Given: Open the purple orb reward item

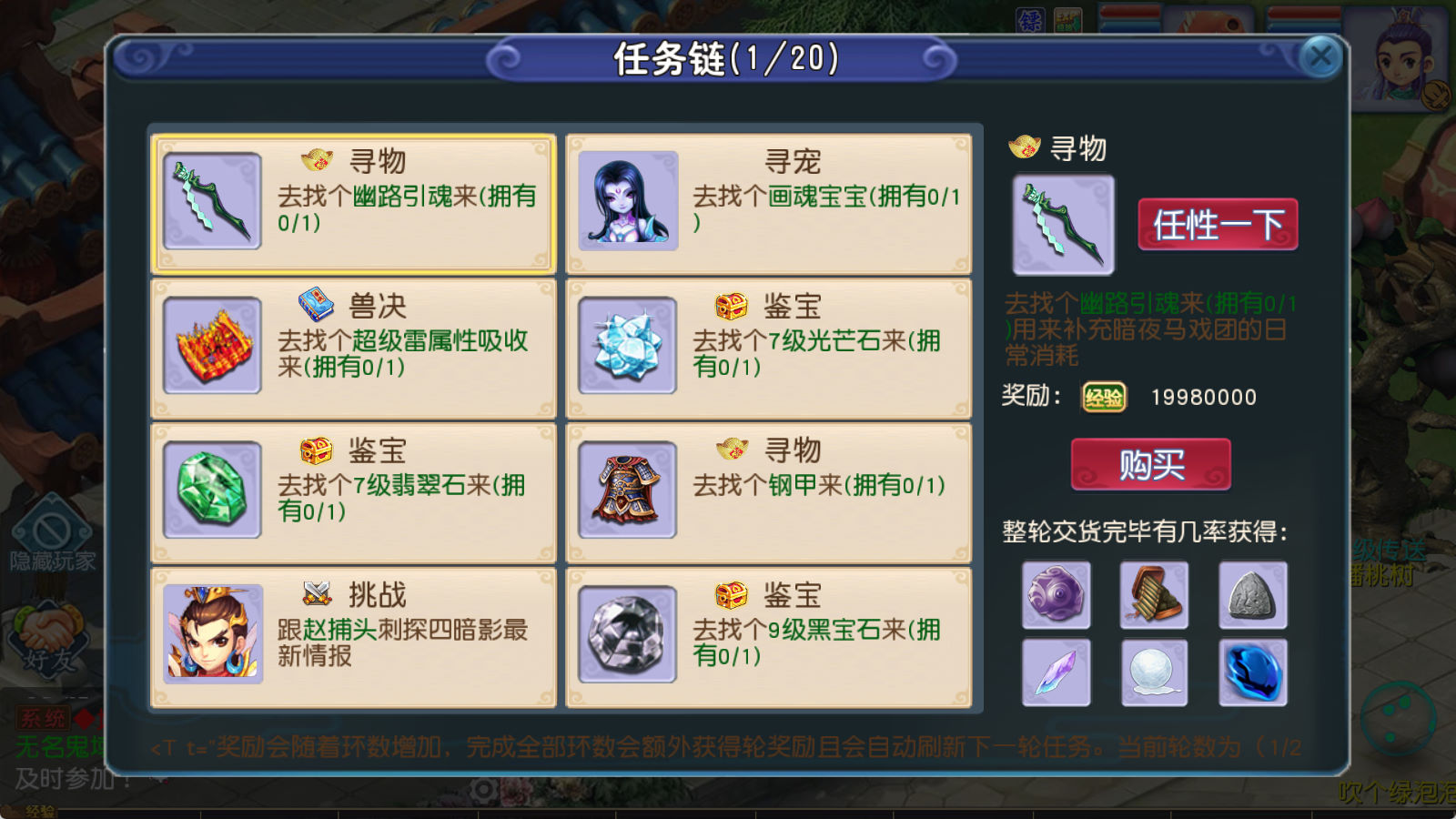Looking at the screenshot, I should pos(1056,595).
